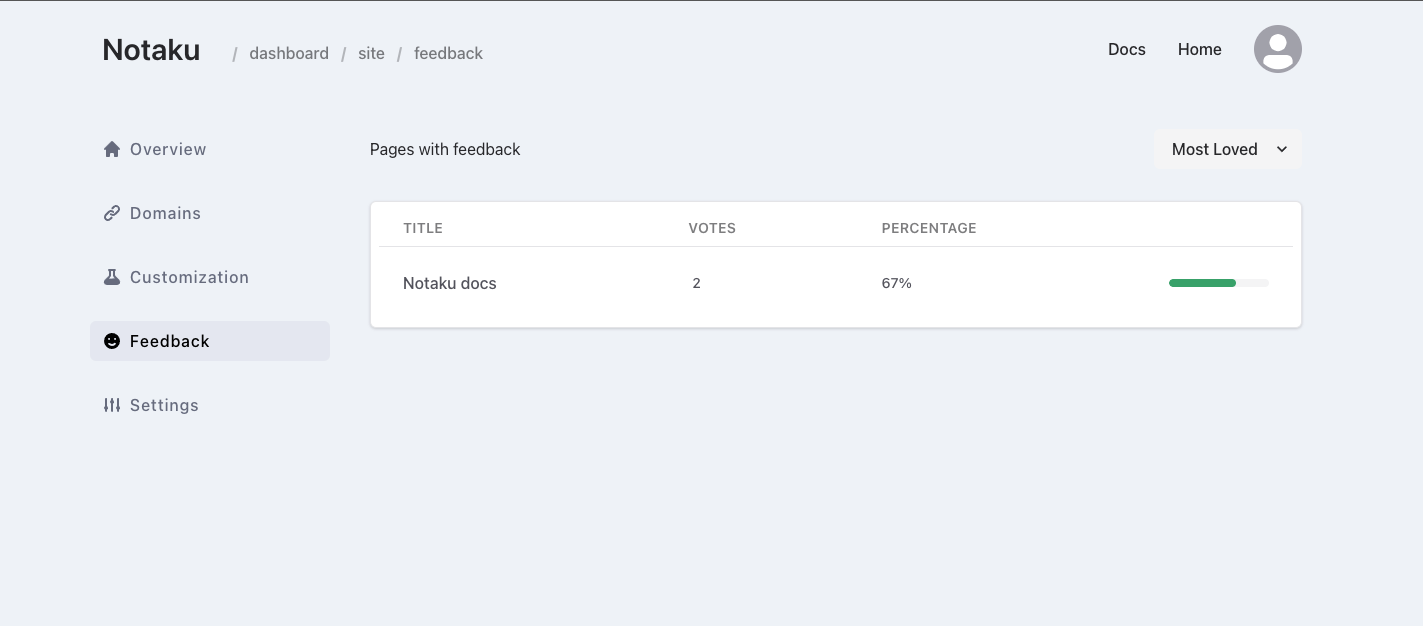Click the dashboard breadcrumb
This screenshot has width=1423, height=626.
click(289, 53)
